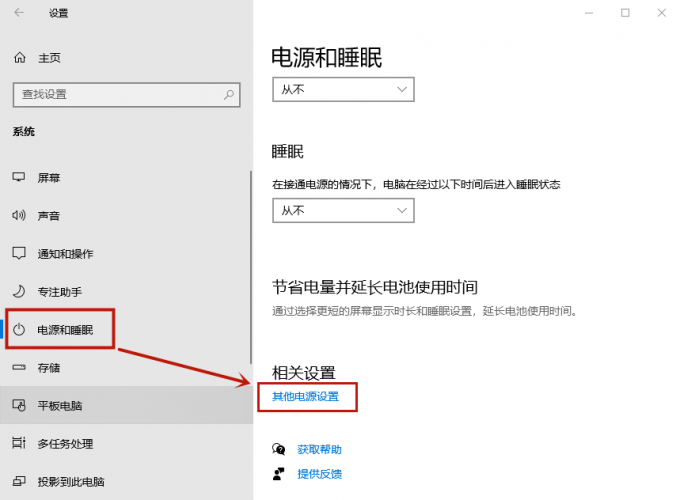
Task: Select the Display (屏幕) monitor icon
Action: tap(19, 177)
